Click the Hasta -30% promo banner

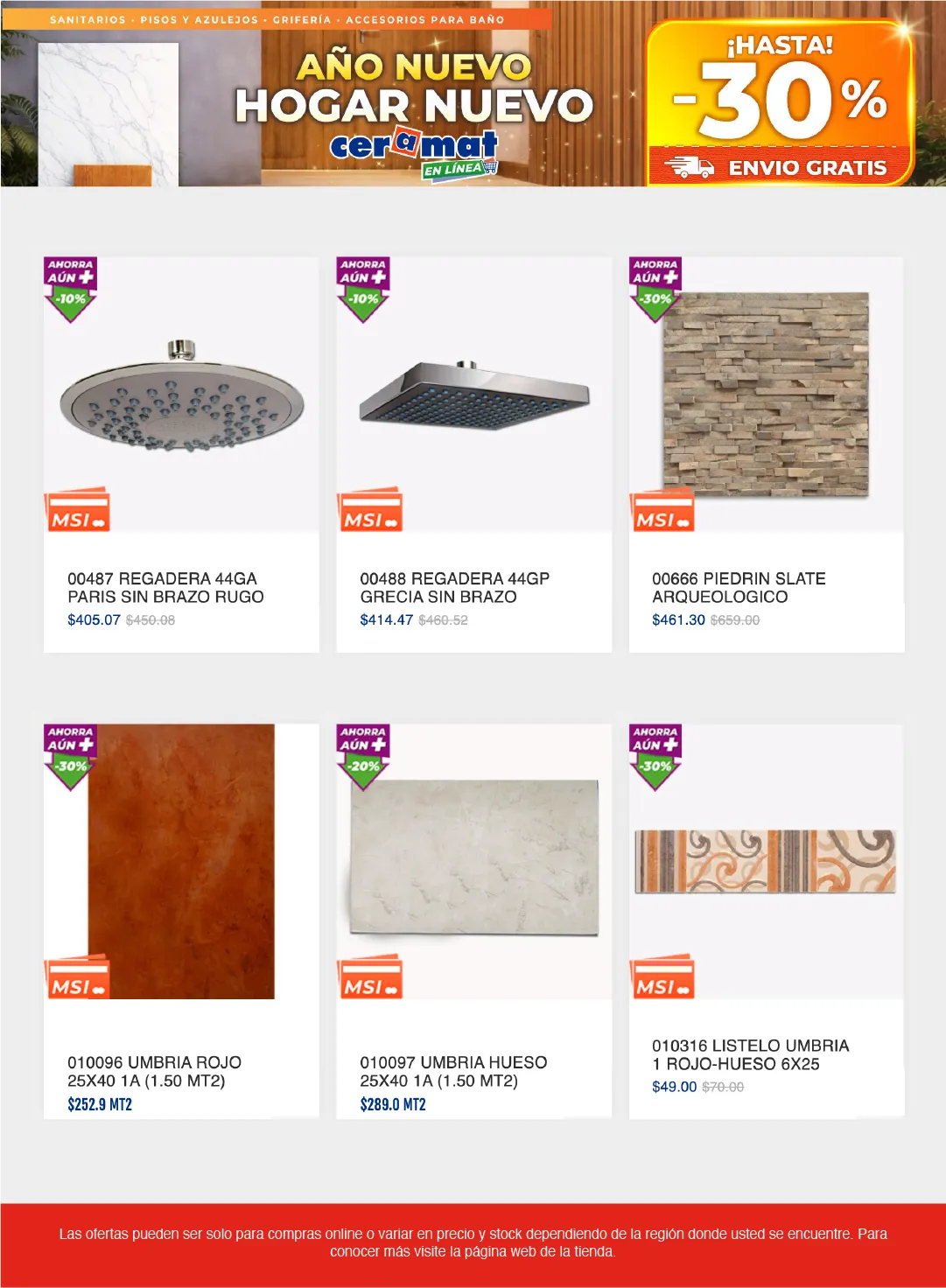[x=781, y=102]
